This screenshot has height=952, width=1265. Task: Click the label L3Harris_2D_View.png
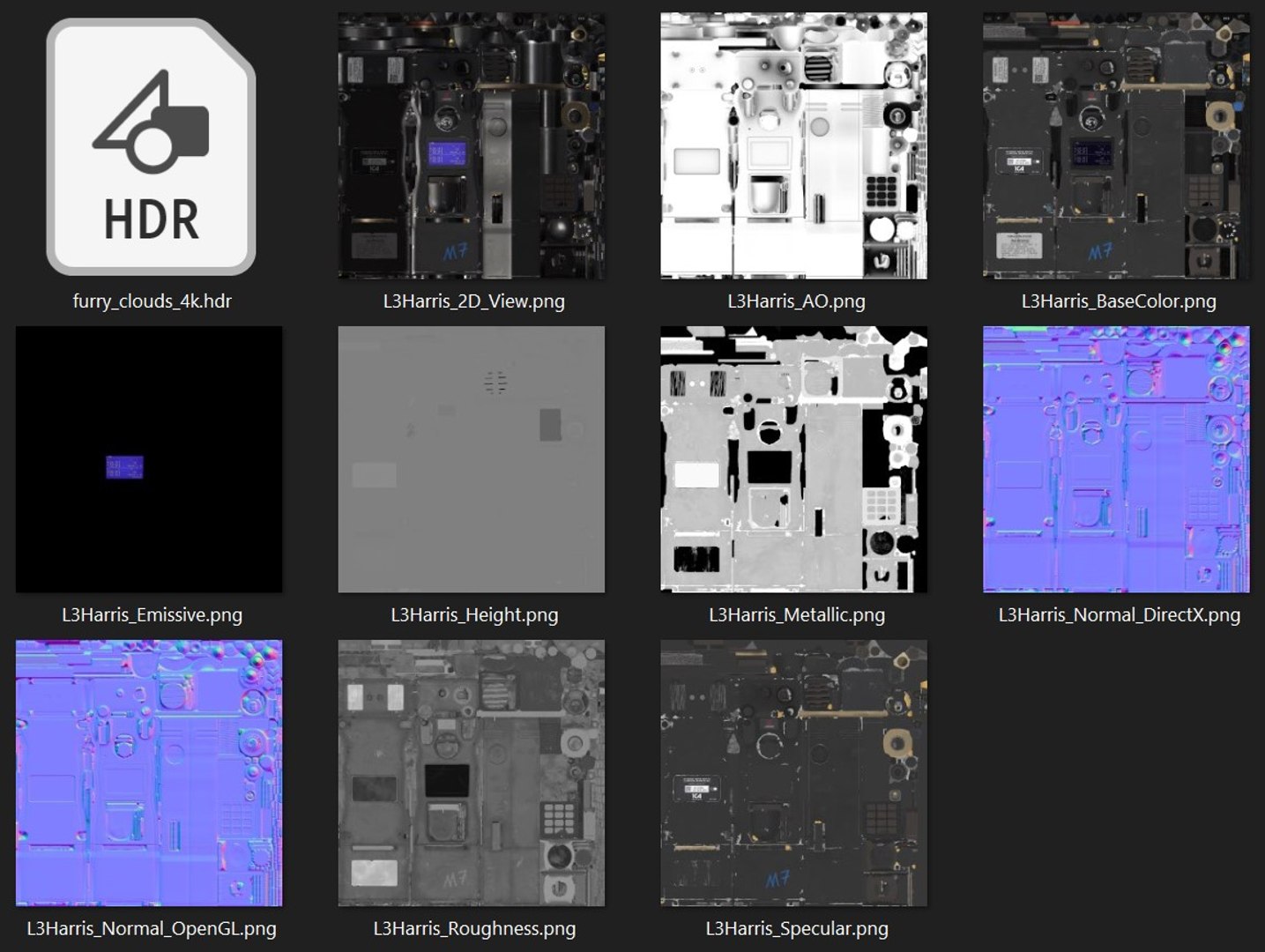[474, 301]
